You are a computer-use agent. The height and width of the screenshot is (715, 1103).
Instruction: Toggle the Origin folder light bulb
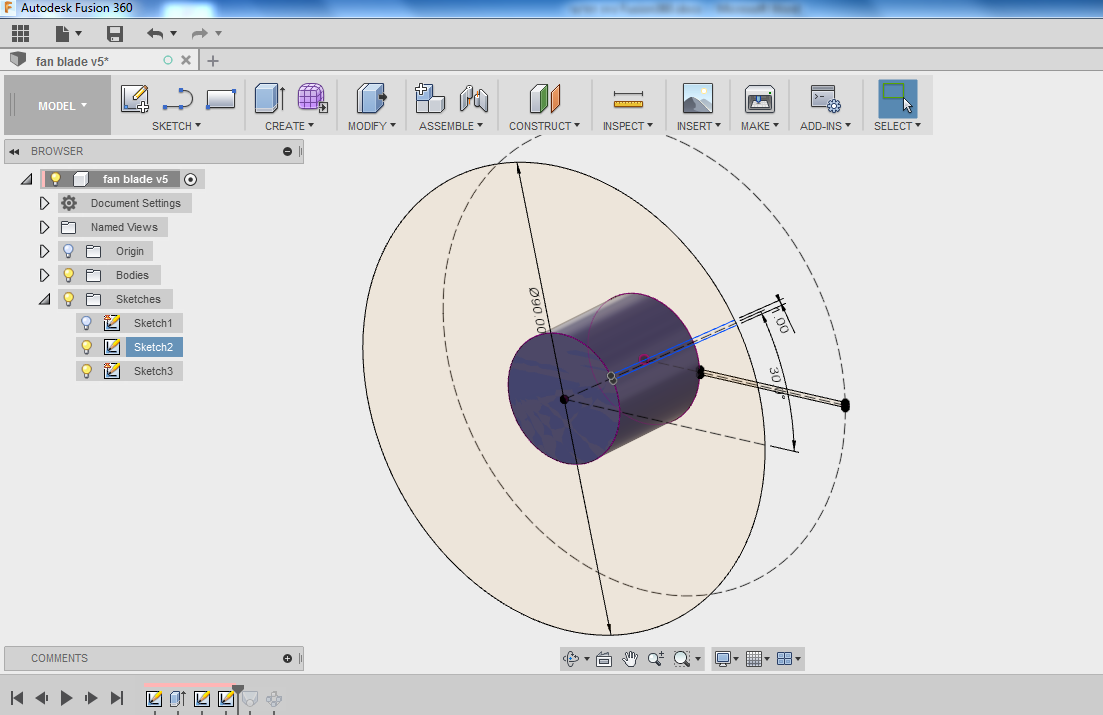(x=68, y=251)
